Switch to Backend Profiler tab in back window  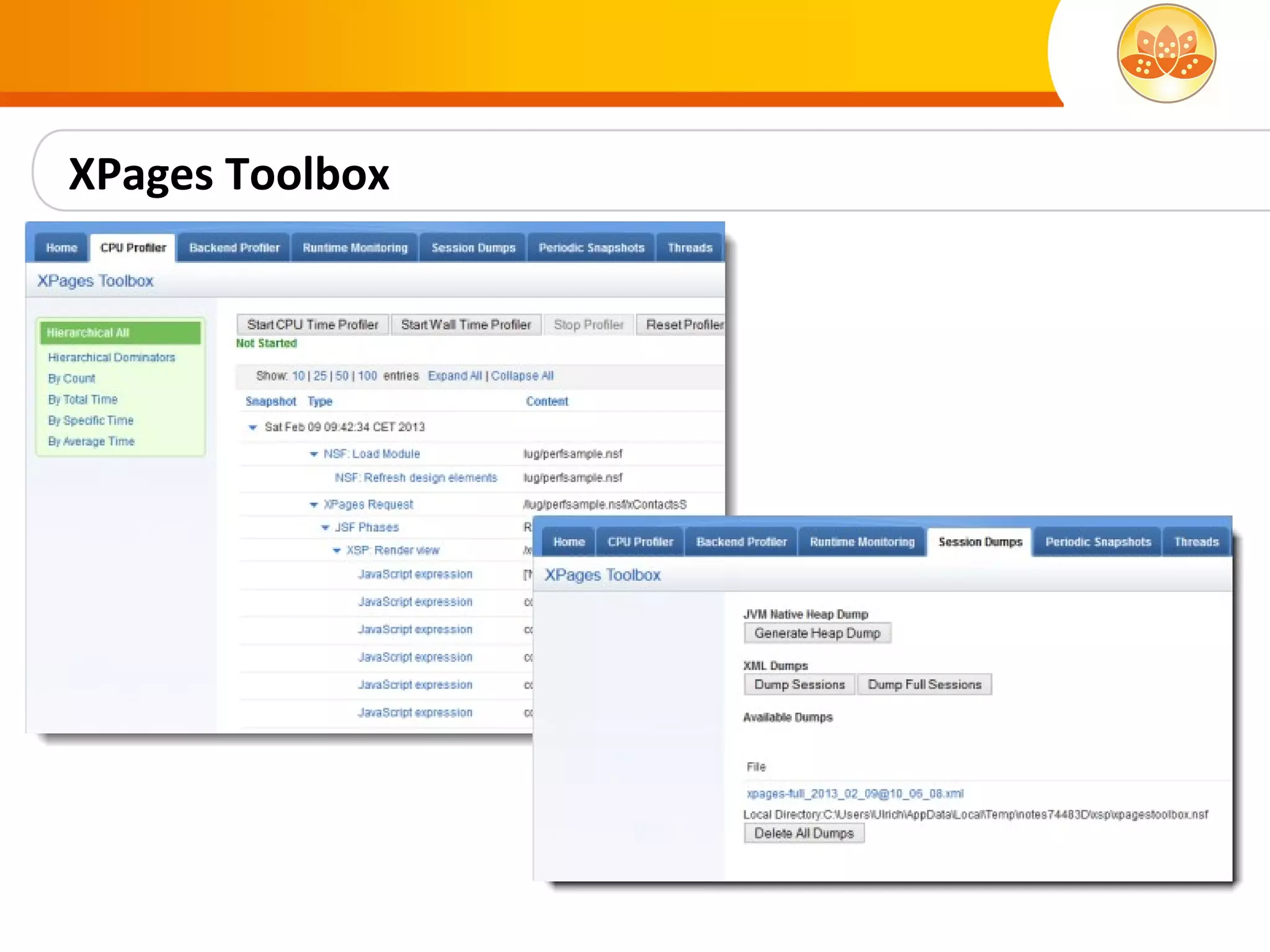pyautogui.click(x=234, y=248)
